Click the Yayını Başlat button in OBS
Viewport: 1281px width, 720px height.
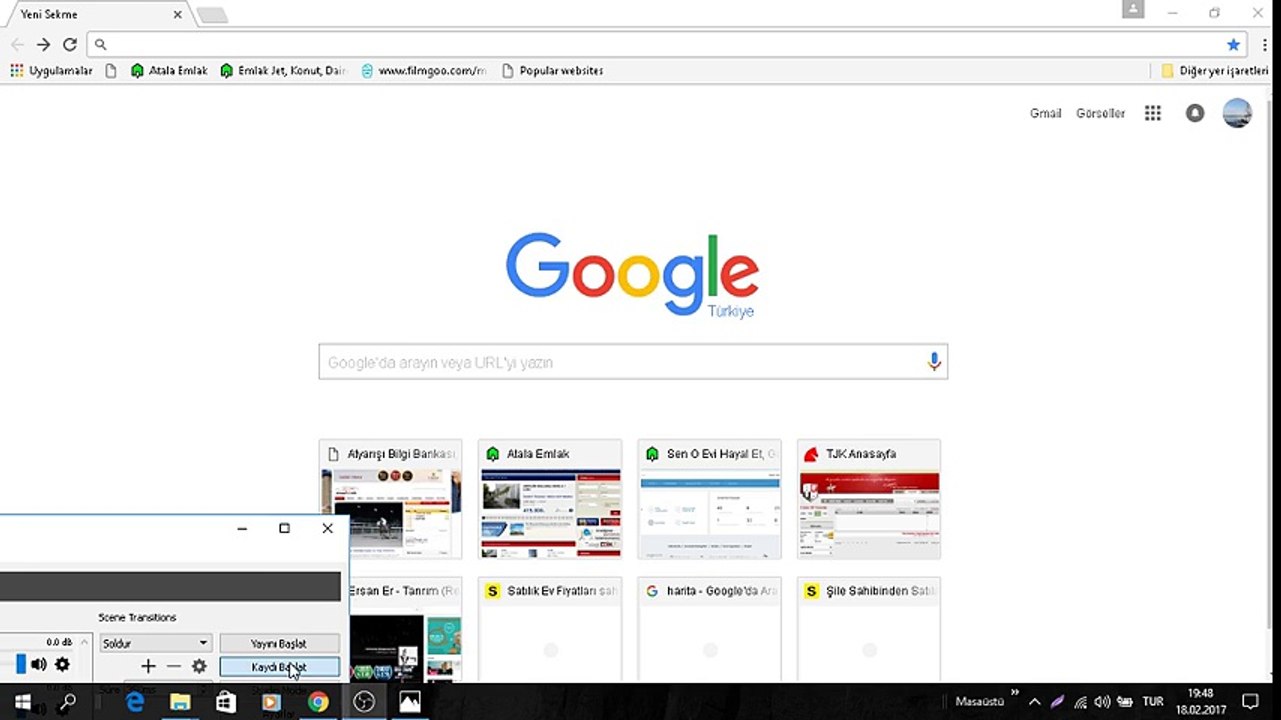click(279, 643)
